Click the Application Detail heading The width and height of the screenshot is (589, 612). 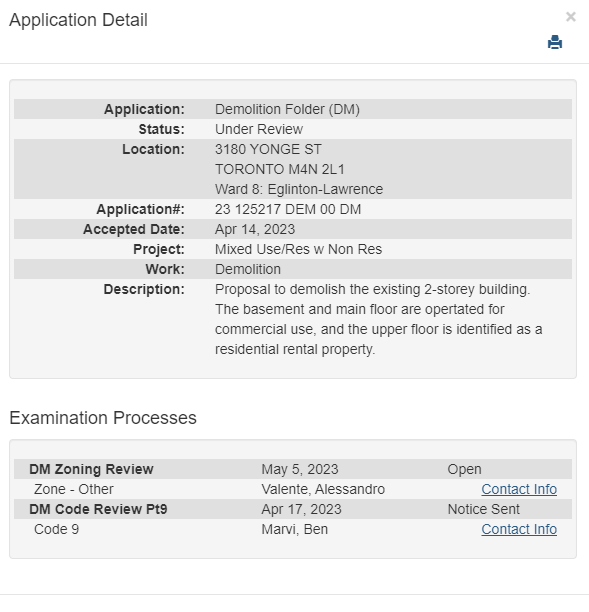coord(78,20)
